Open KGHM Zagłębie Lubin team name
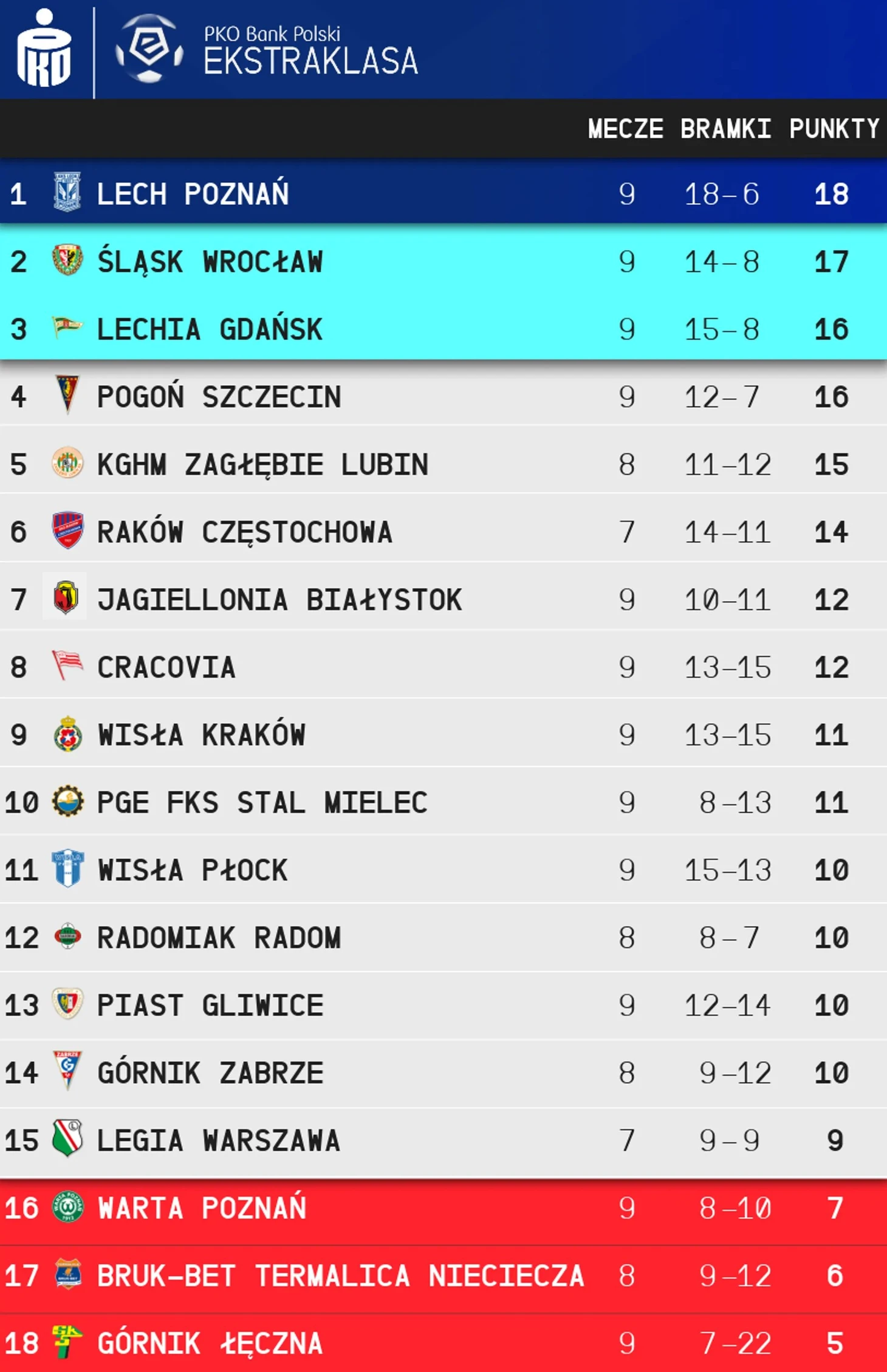Image resolution: width=887 pixels, height=1372 pixels. pyautogui.click(x=262, y=465)
